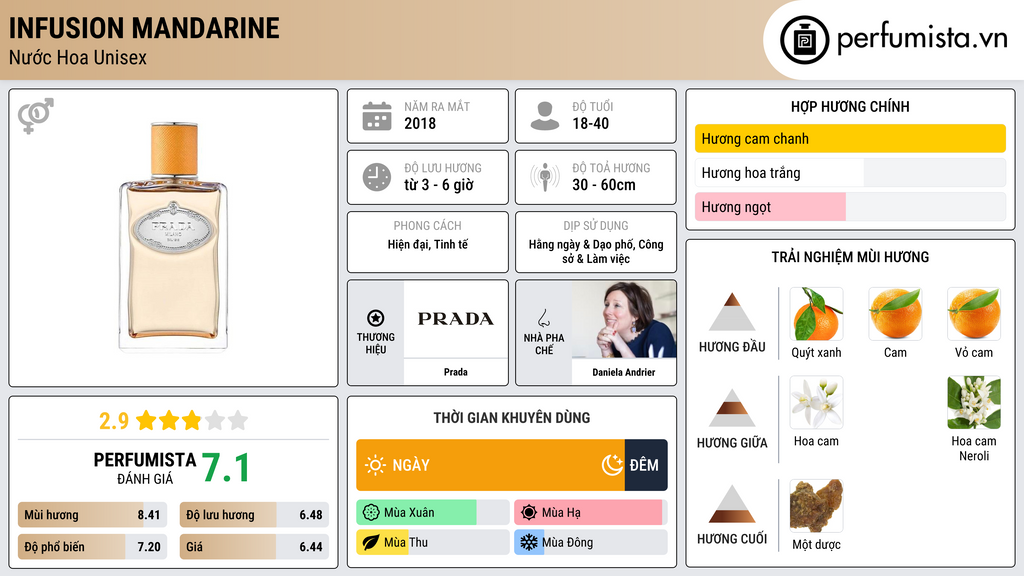Click the perfumista.vn perfume bottle logo icon
The height and width of the screenshot is (576, 1024).
pyautogui.click(x=804, y=40)
